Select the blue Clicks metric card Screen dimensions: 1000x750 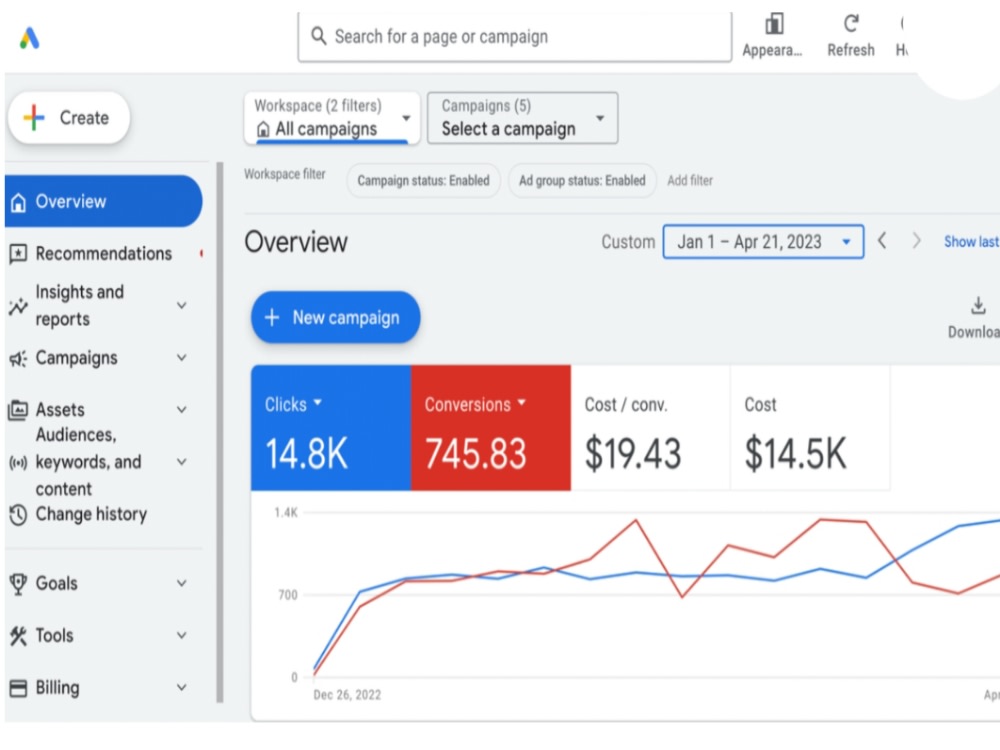pos(331,427)
